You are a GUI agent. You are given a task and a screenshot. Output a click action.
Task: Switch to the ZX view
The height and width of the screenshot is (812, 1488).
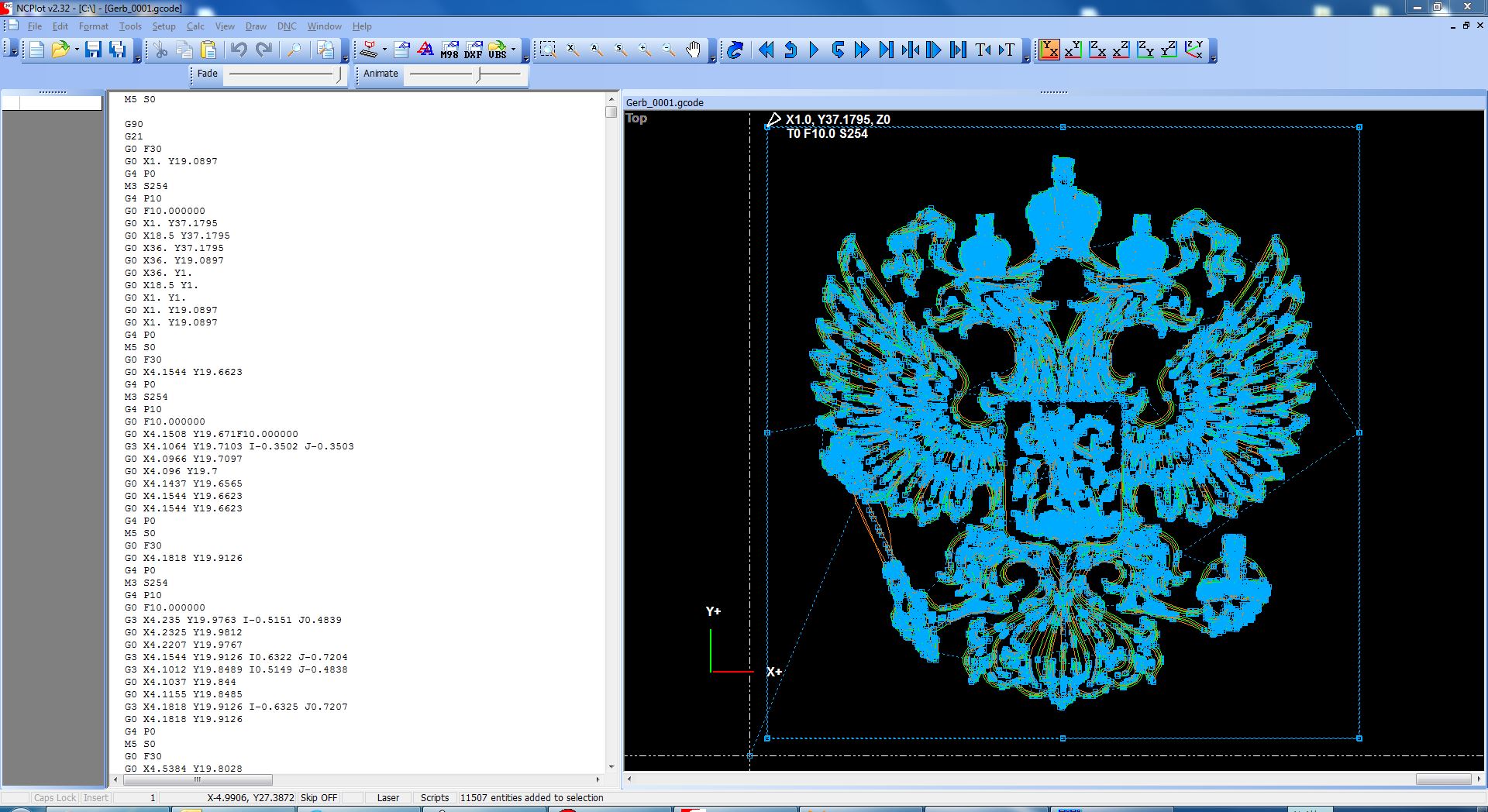tap(1097, 50)
